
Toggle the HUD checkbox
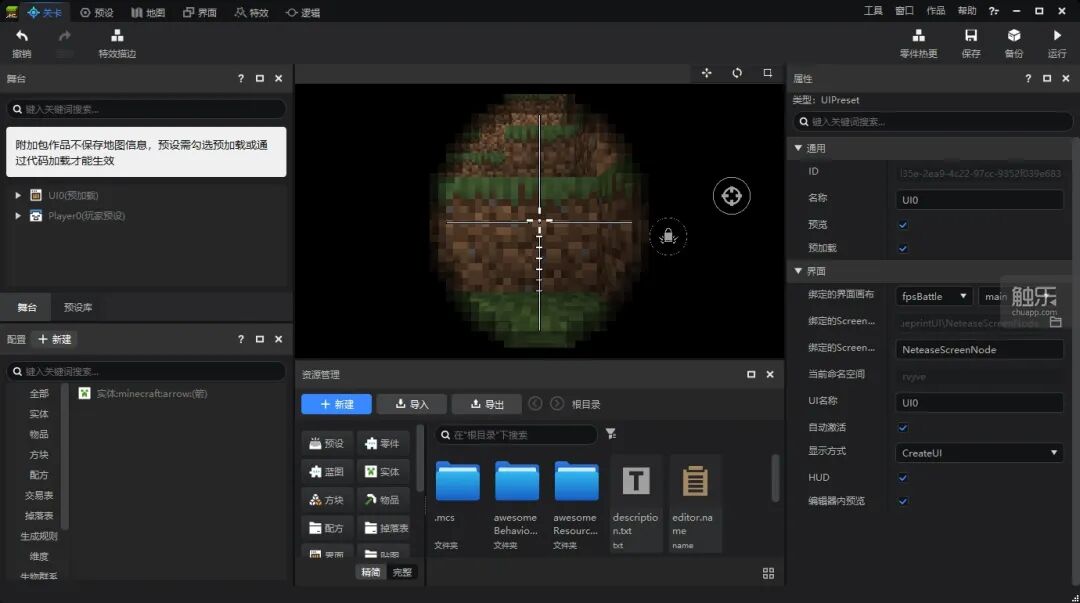point(903,478)
